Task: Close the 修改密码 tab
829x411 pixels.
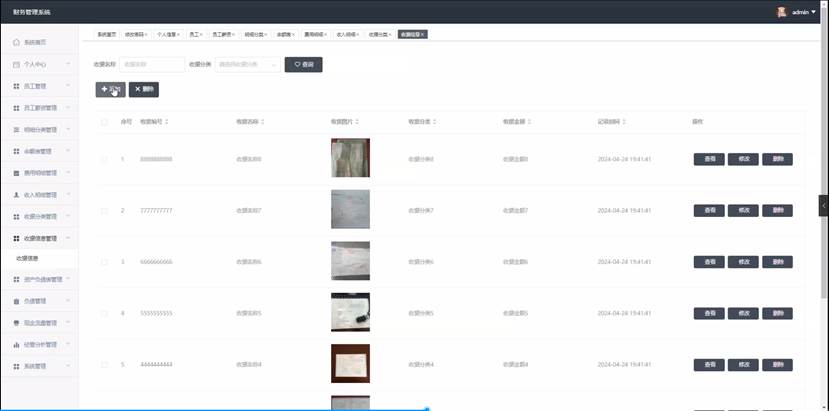Action: (x=146, y=34)
